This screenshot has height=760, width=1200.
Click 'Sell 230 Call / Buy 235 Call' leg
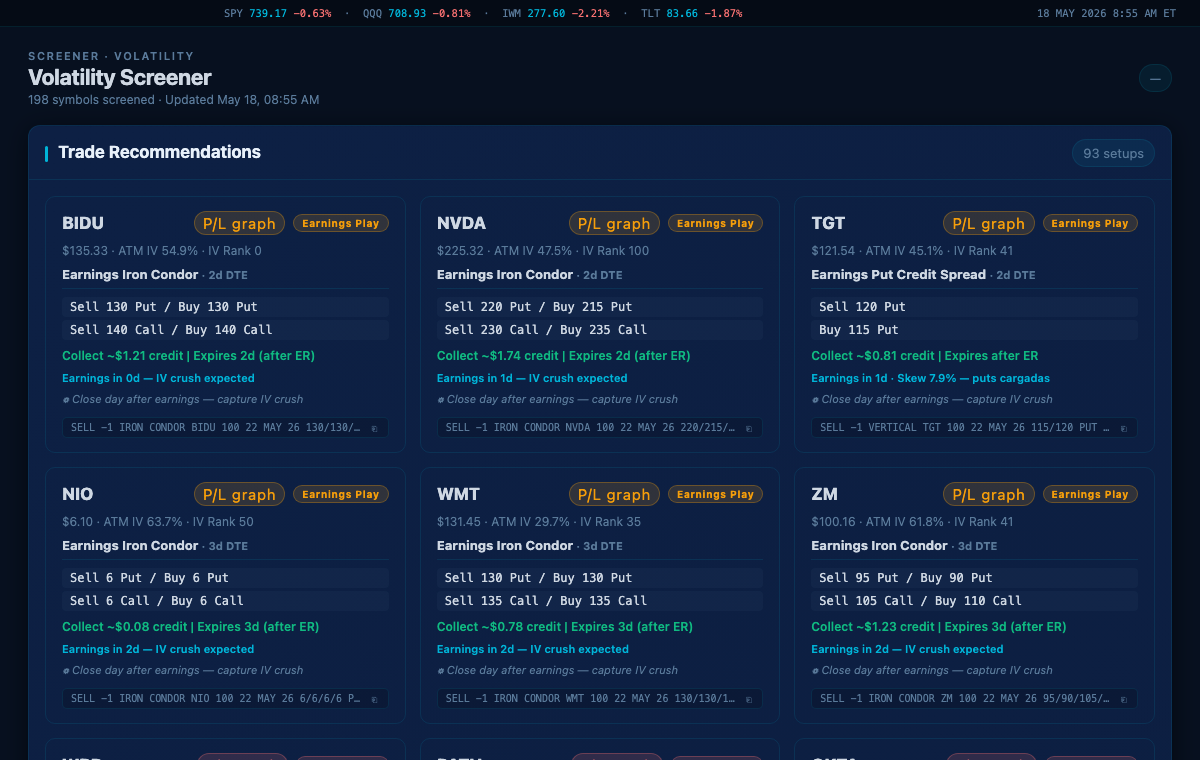point(600,330)
